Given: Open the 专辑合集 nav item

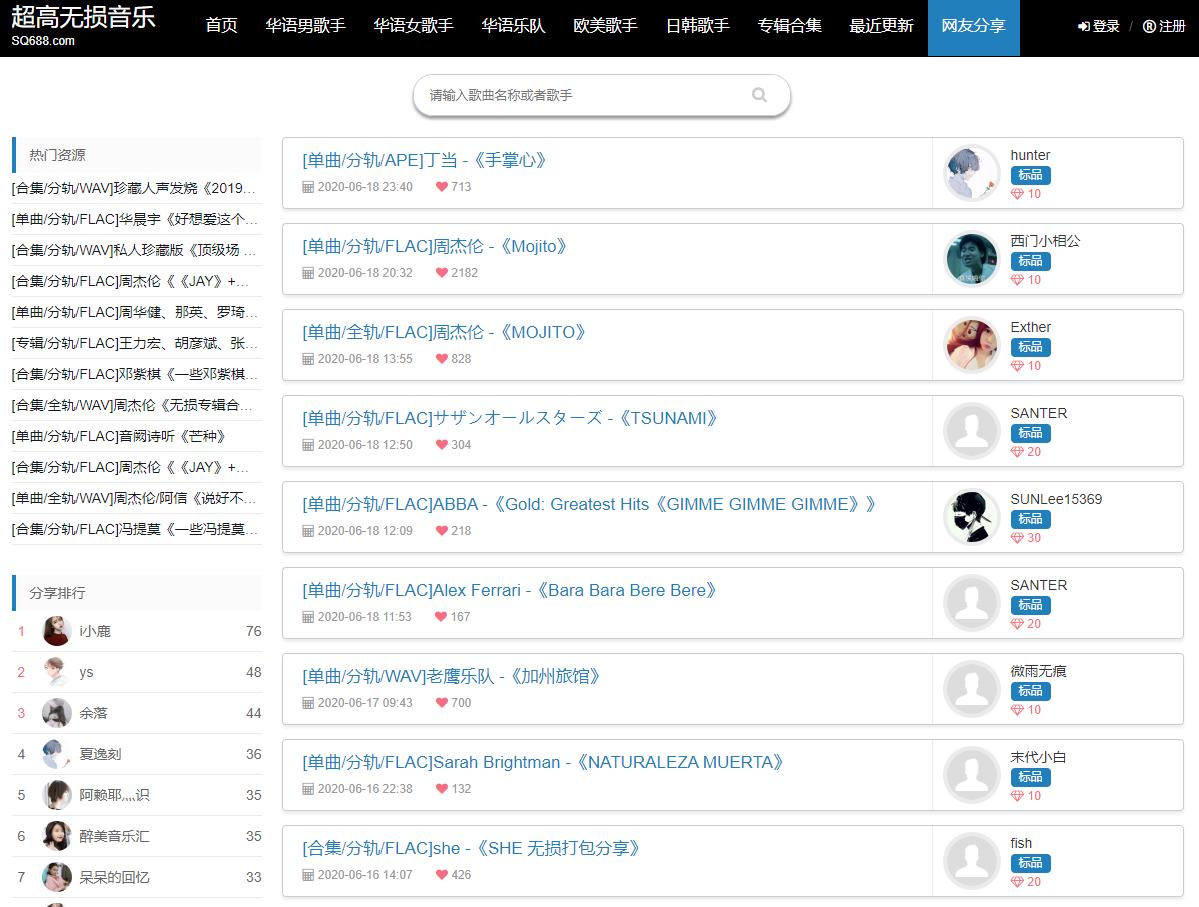Looking at the screenshot, I should tap(790, 26).
